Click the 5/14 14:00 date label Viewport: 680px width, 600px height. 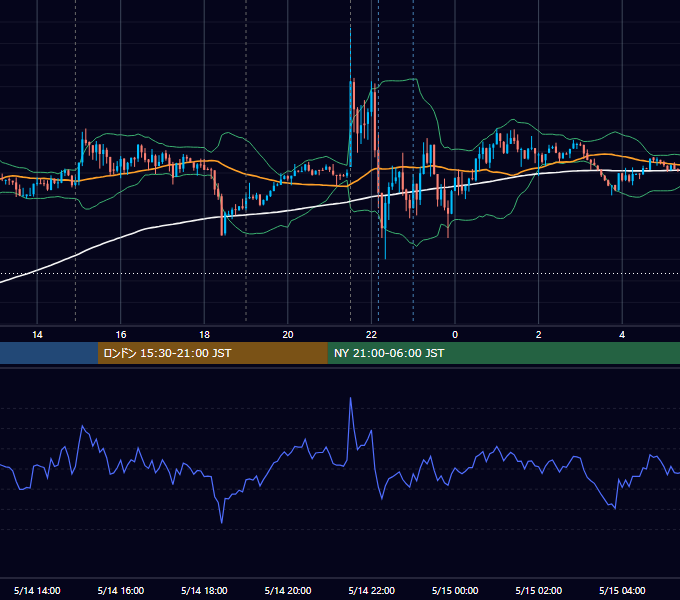[37, 590]
